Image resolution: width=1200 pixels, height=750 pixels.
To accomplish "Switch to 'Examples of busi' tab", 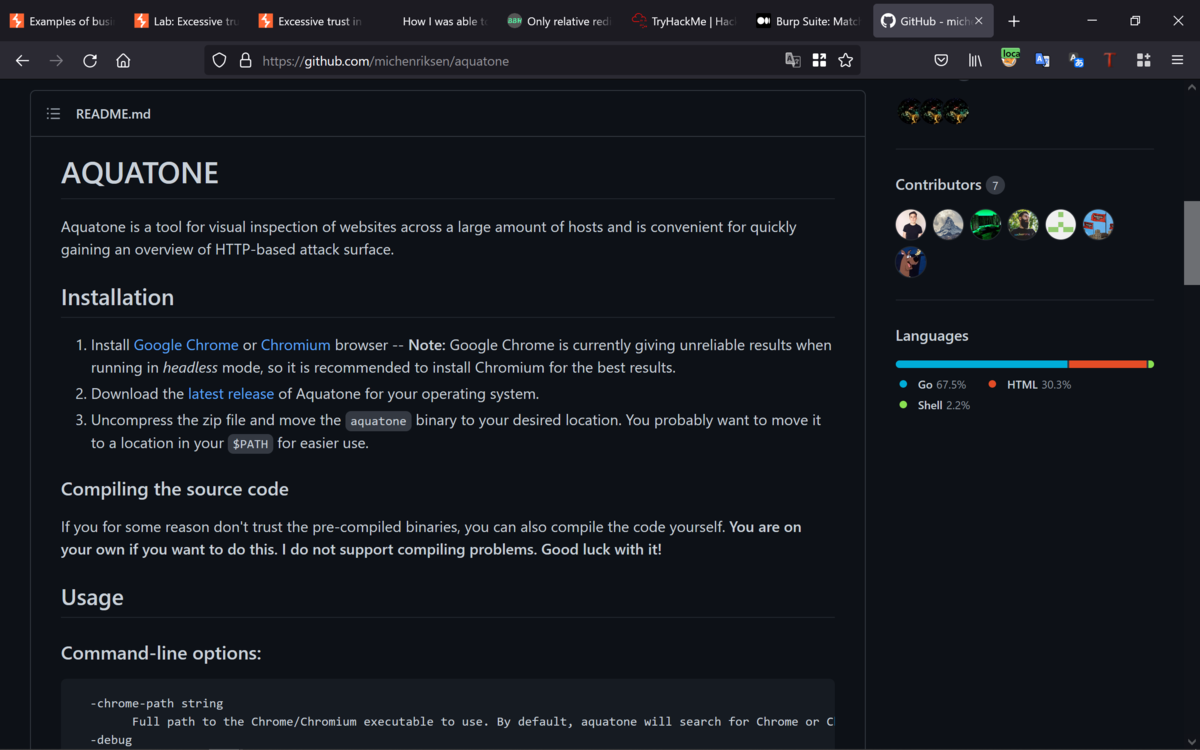I will coord(62,21).
